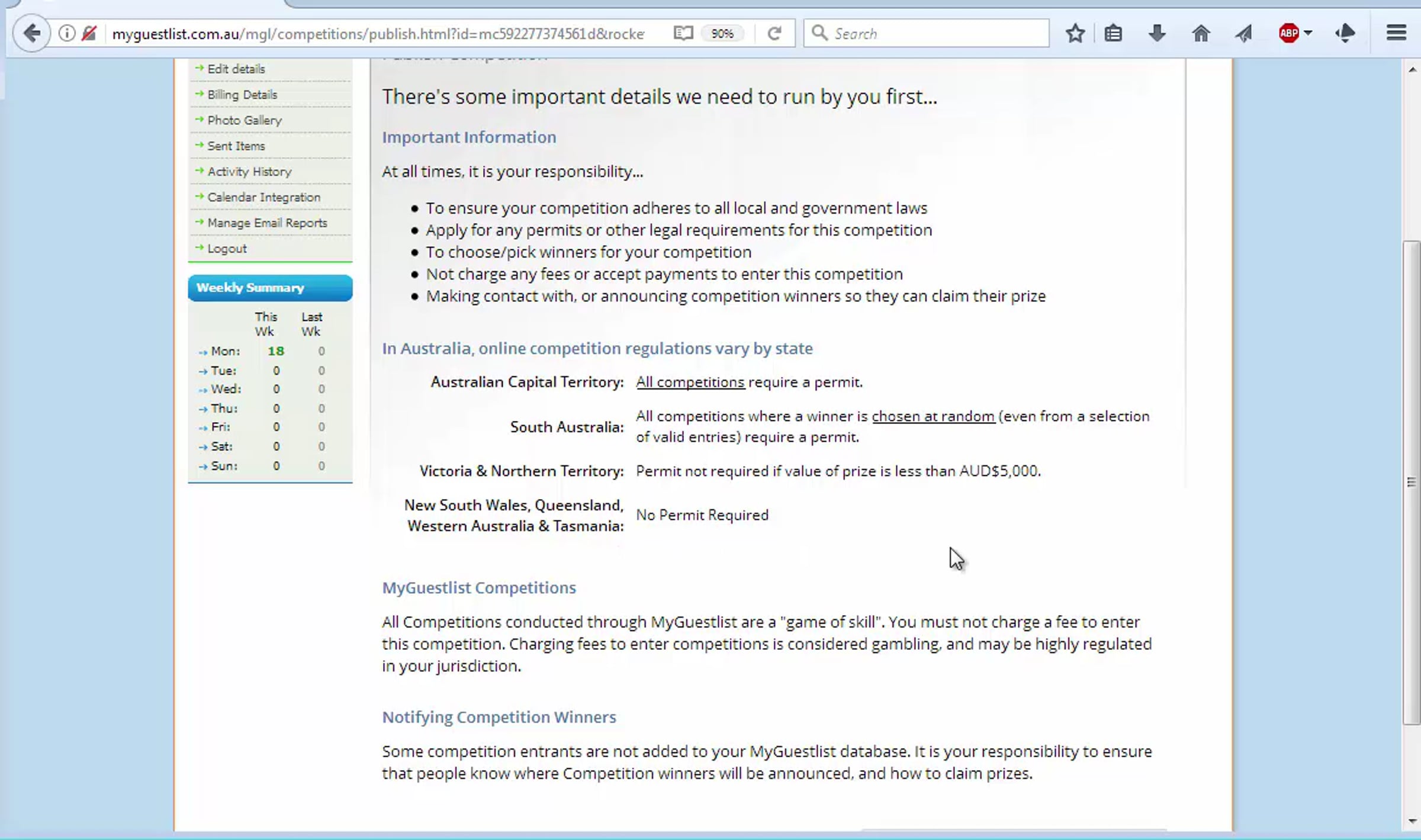The image size is (1421, 840).
Task: Open the bookmarks list icon
Action: [x=1113, y=33]
